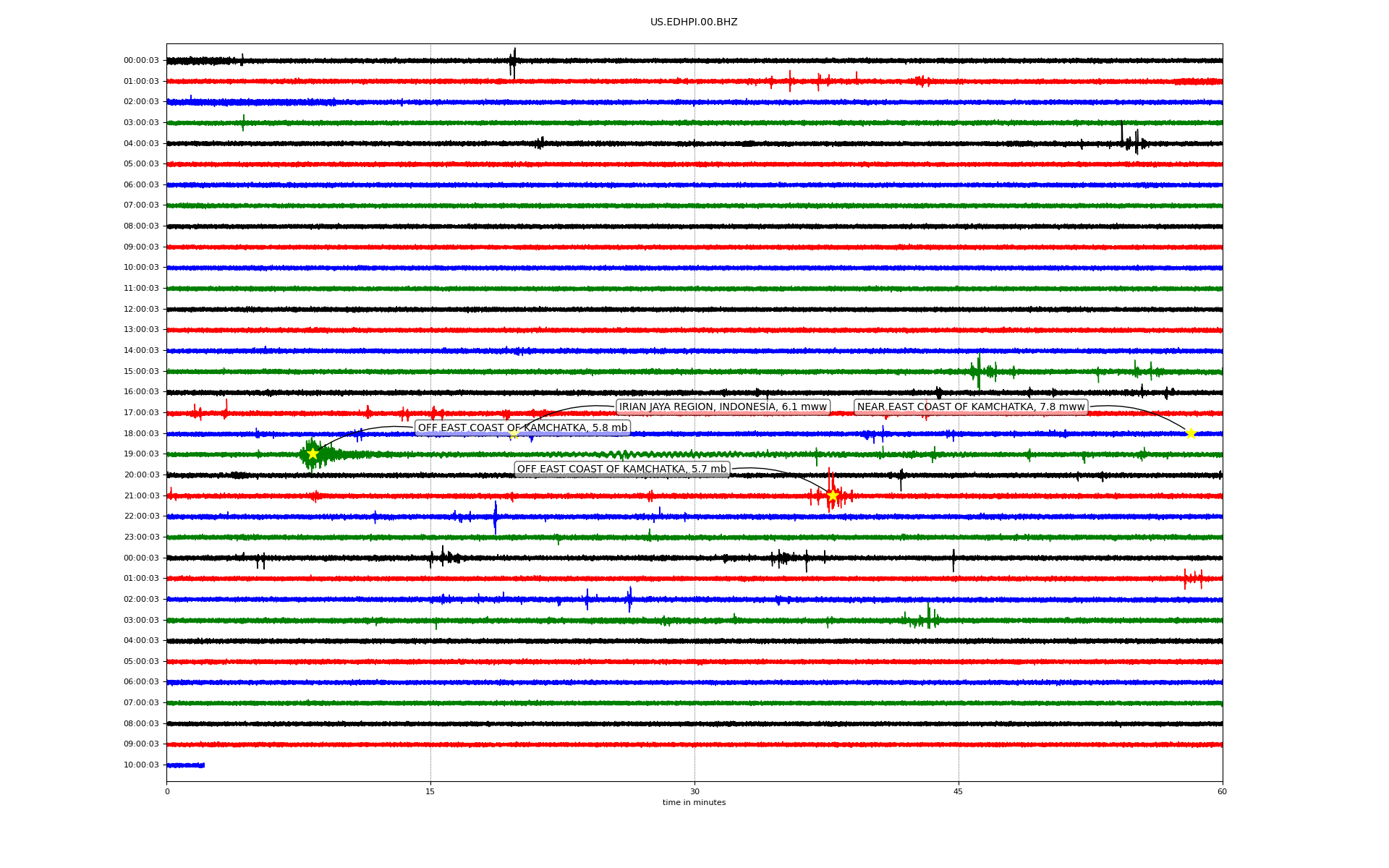The width and height of the screenshot is (1389, 868).
Task: Click the 17:00:03 row time label
Action: tap(141, 412)
